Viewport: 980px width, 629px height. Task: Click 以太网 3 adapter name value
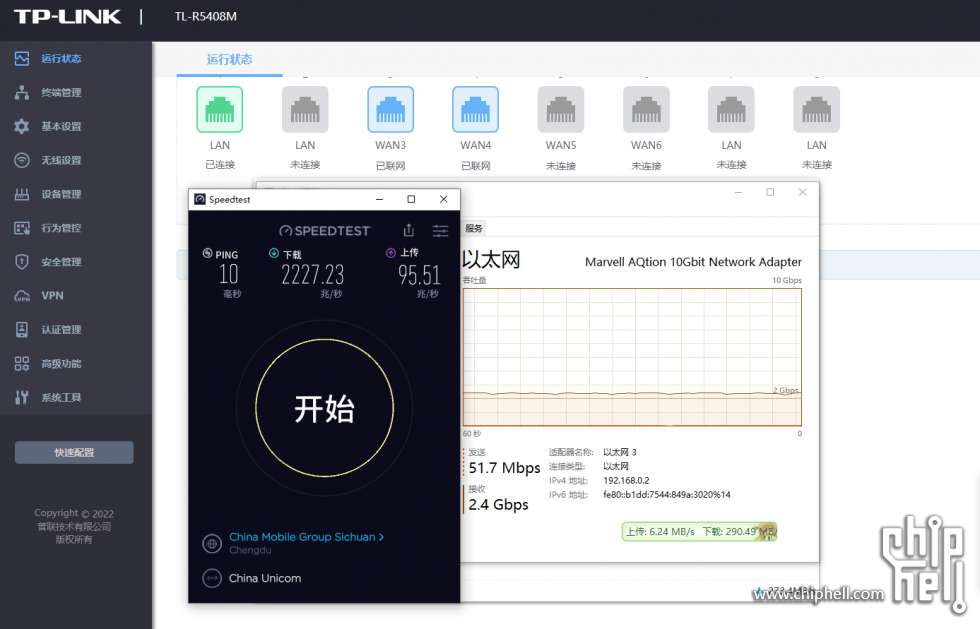619,452
